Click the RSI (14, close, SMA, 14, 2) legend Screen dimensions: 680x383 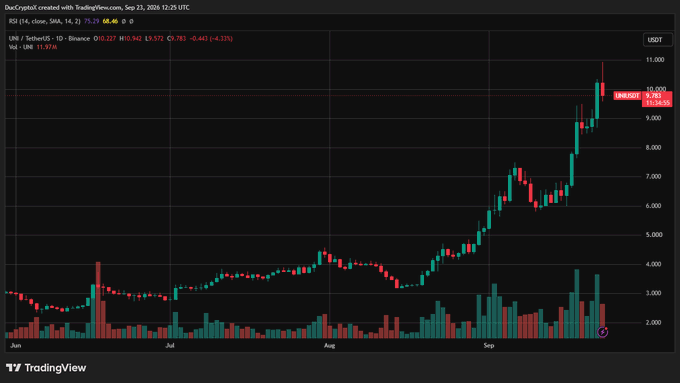tap(45, 21)
